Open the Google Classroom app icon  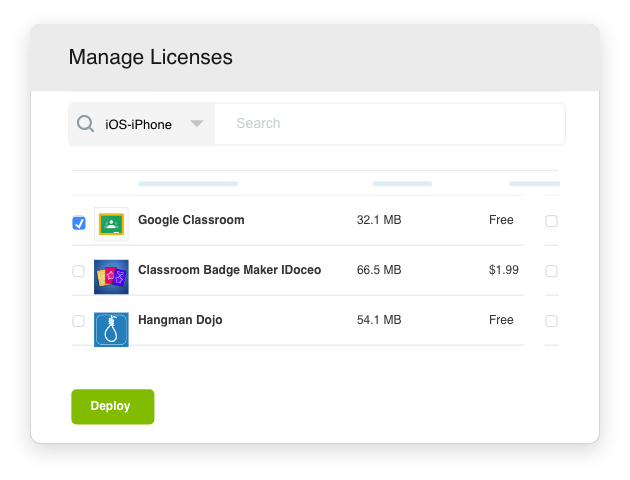tap(111, 224)
